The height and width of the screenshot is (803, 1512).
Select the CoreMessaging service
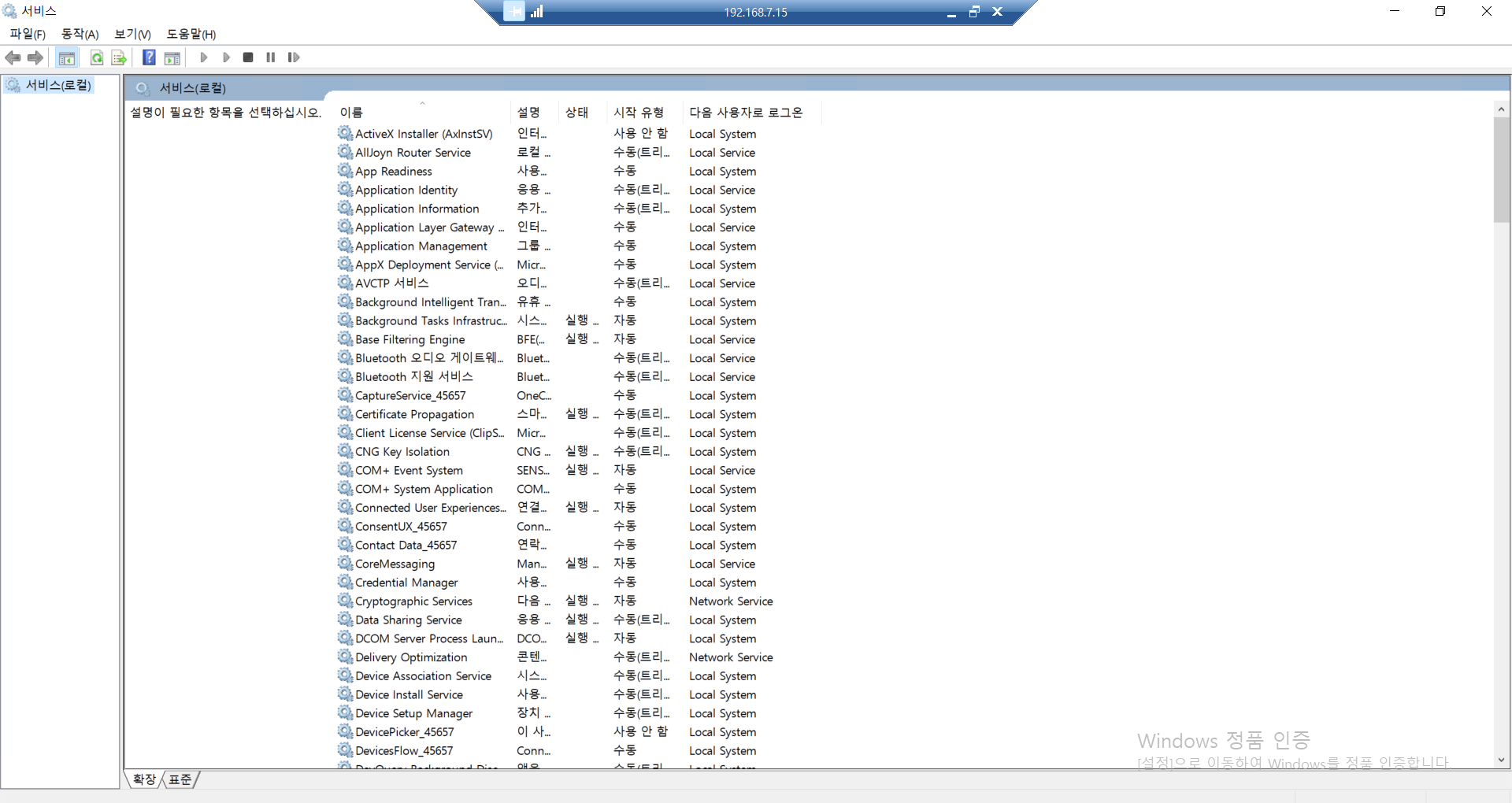[x=395, y=564]
